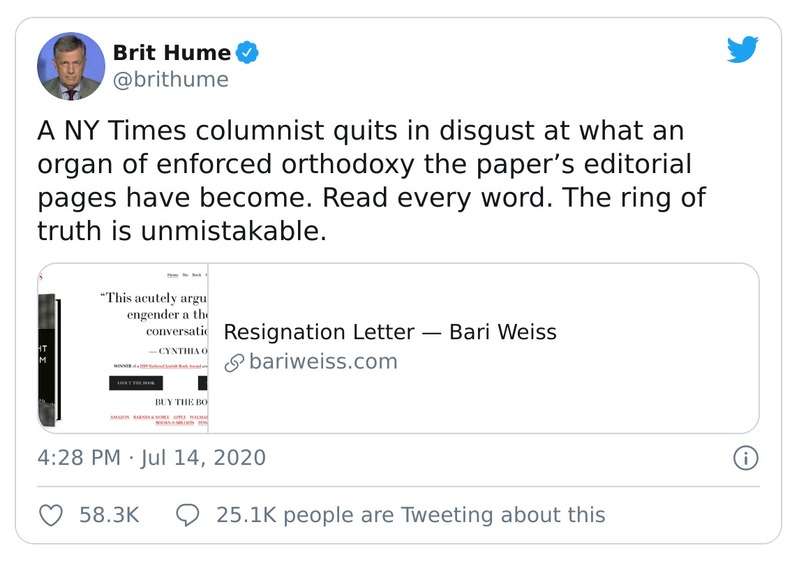Click the 58.3K likes count
799x564 pixels.
point(108,515)
